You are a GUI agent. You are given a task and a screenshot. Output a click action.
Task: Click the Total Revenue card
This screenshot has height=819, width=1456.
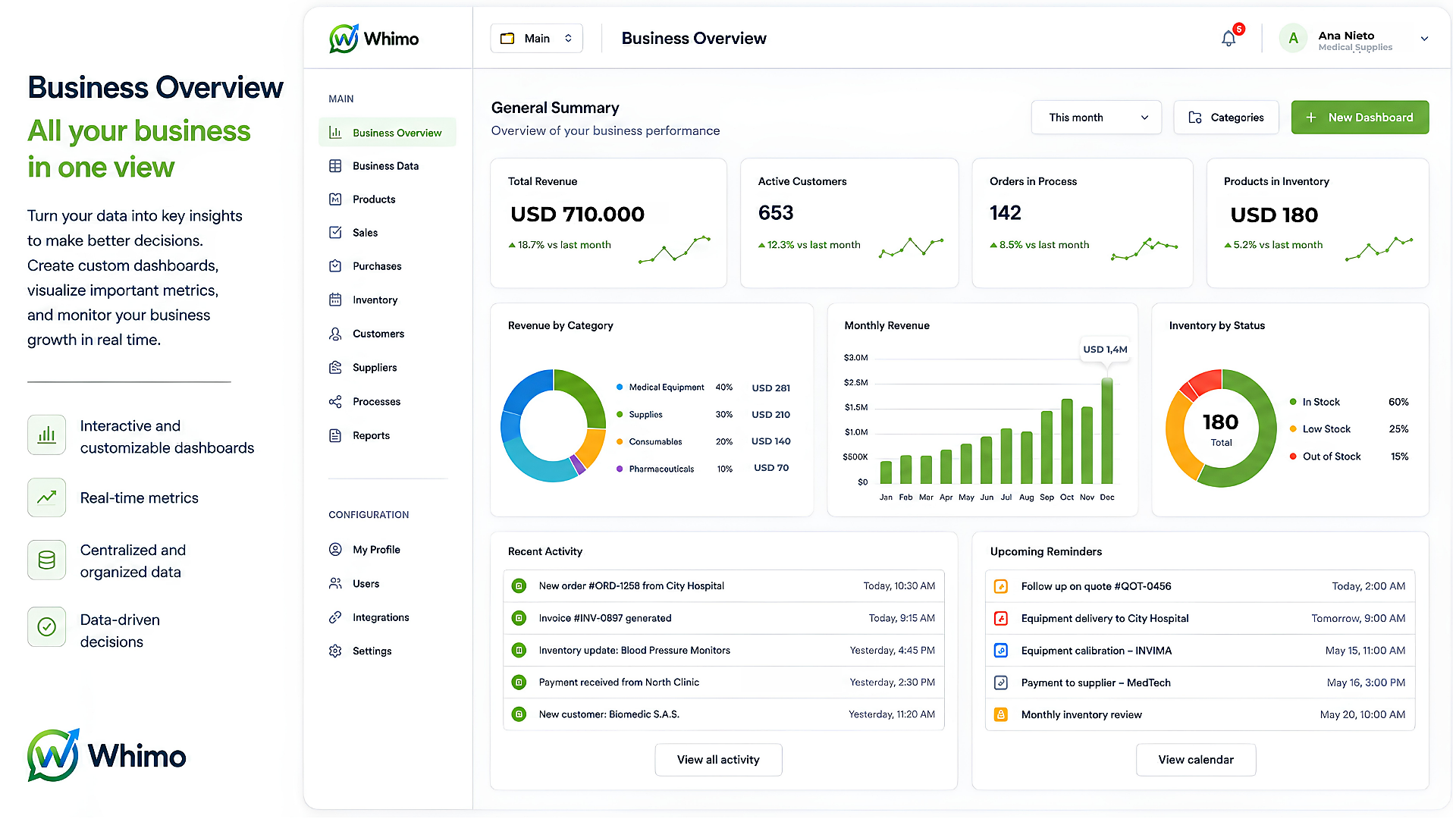point(608,223)
